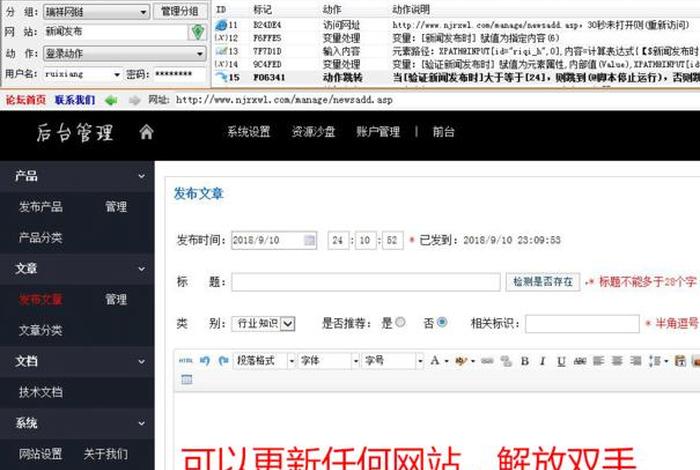Image resolution: width=700 pixels, height=470 pixels.
Task: Open 系统设置 in top navigation
Action: [249, 132]
